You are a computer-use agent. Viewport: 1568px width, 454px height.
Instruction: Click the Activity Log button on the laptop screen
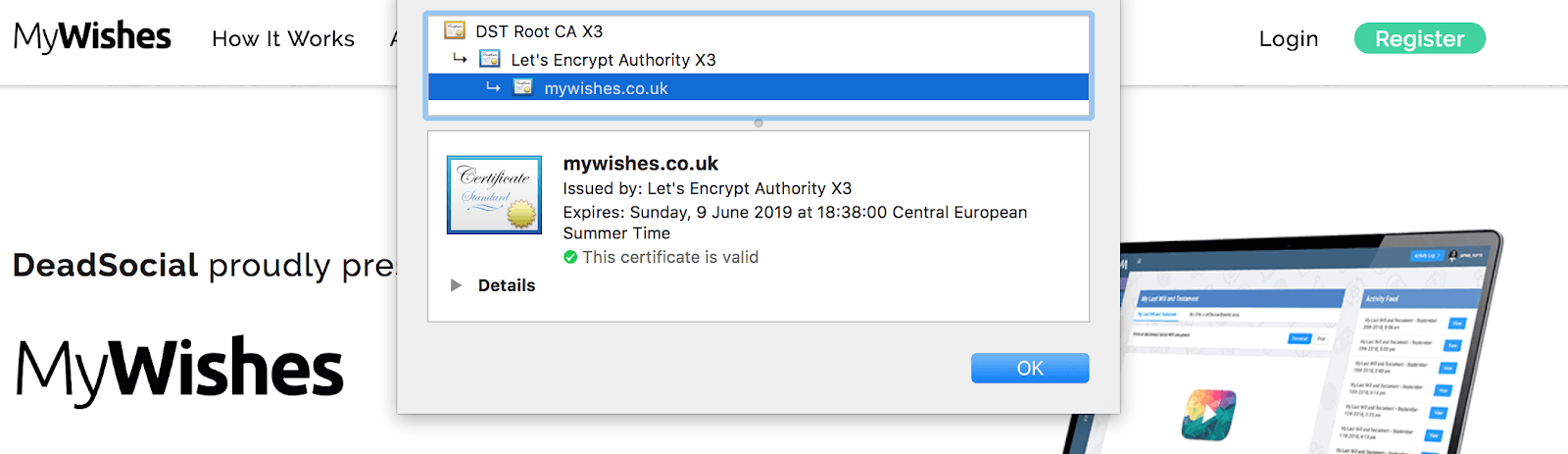(x=1427, y=256)
